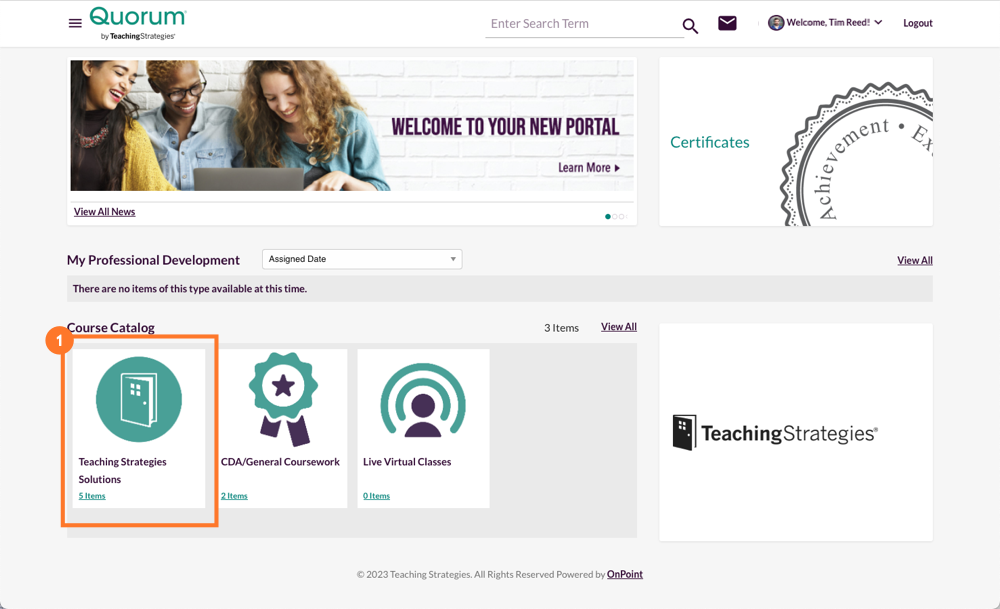The width and height of the screenshot is (1000, 609).
Task: Click the orange step 1 marker
Action: (60, 340)
